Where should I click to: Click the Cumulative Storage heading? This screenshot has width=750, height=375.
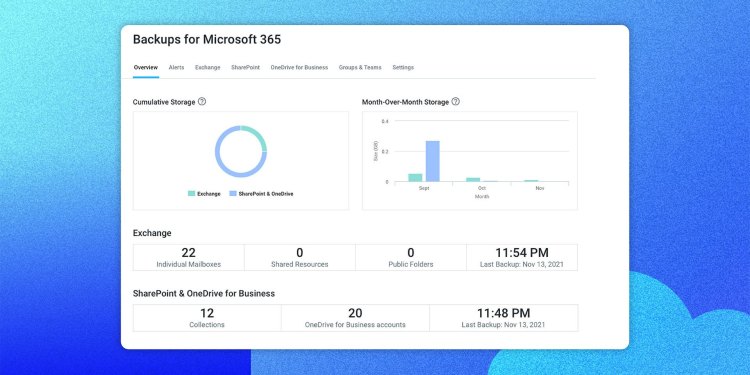click(164, 102)
